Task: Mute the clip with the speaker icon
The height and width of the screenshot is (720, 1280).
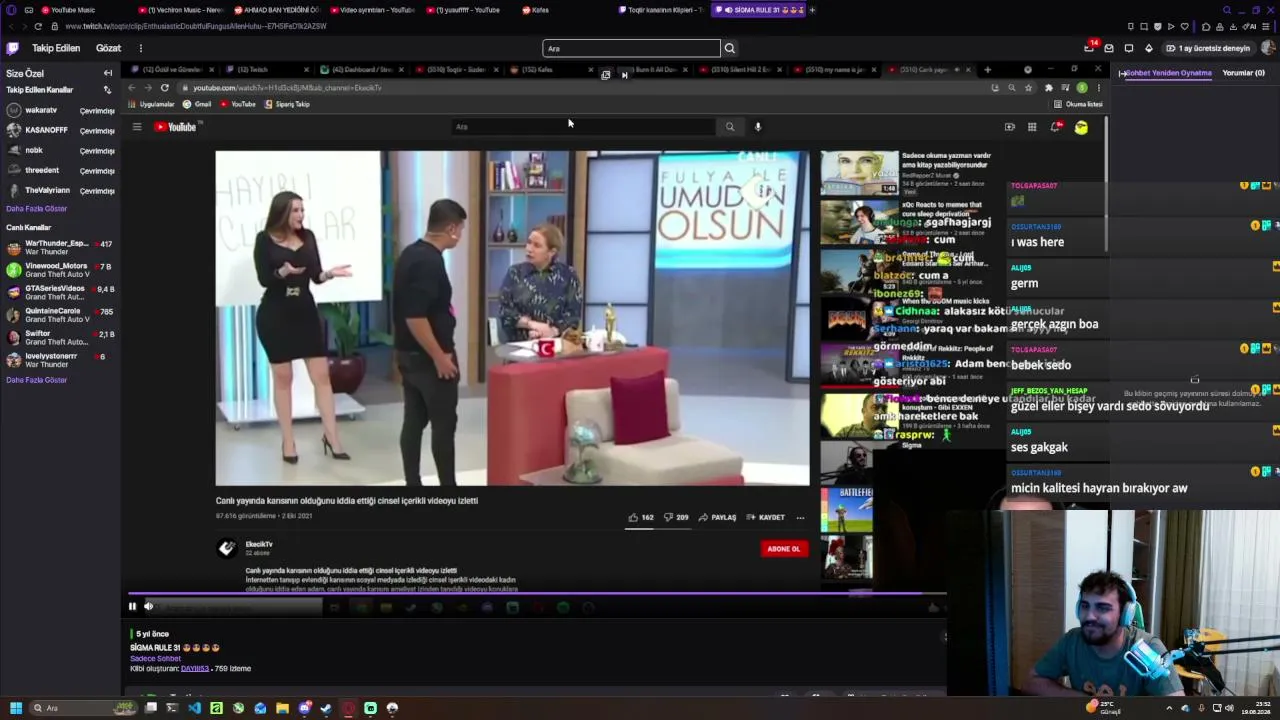Action: pos(149,606)
